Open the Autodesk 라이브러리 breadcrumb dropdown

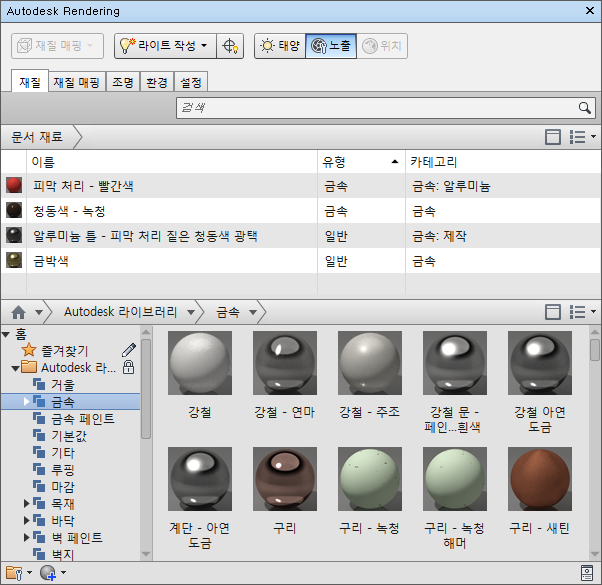coord(191,312)
